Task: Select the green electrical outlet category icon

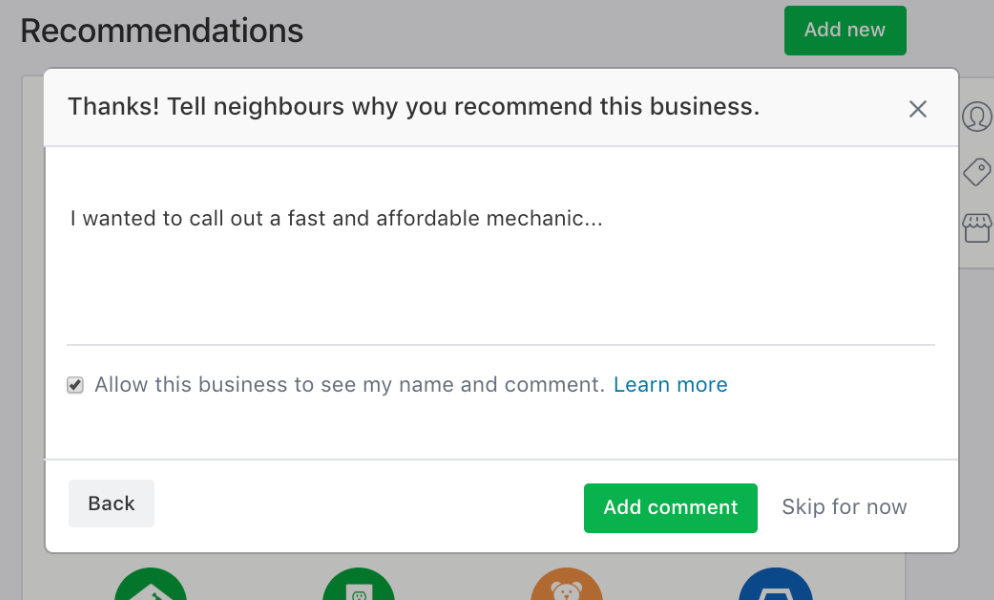Action: (359, 584)
